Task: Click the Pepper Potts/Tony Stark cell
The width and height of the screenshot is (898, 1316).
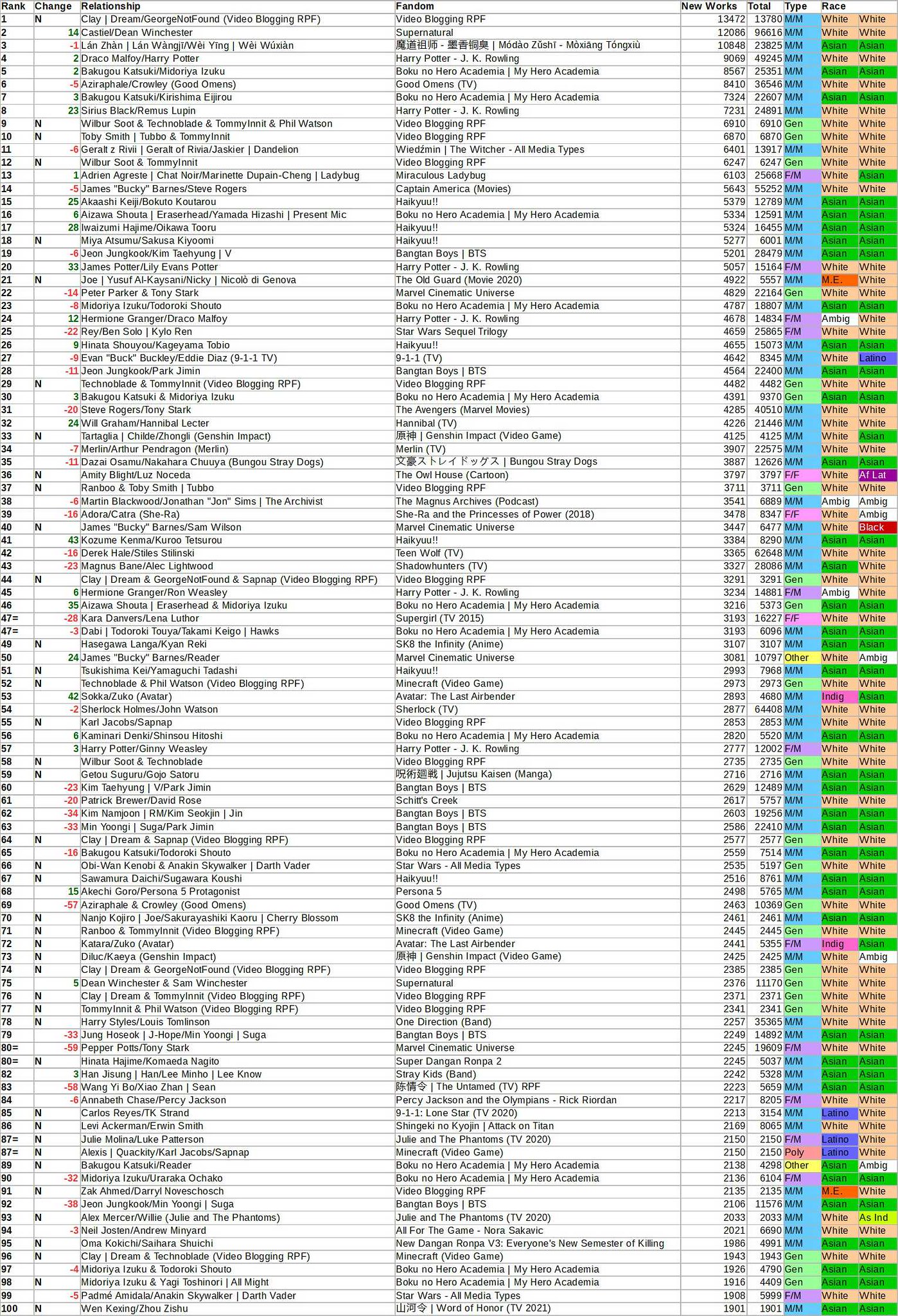Action: click(237, 1048)
